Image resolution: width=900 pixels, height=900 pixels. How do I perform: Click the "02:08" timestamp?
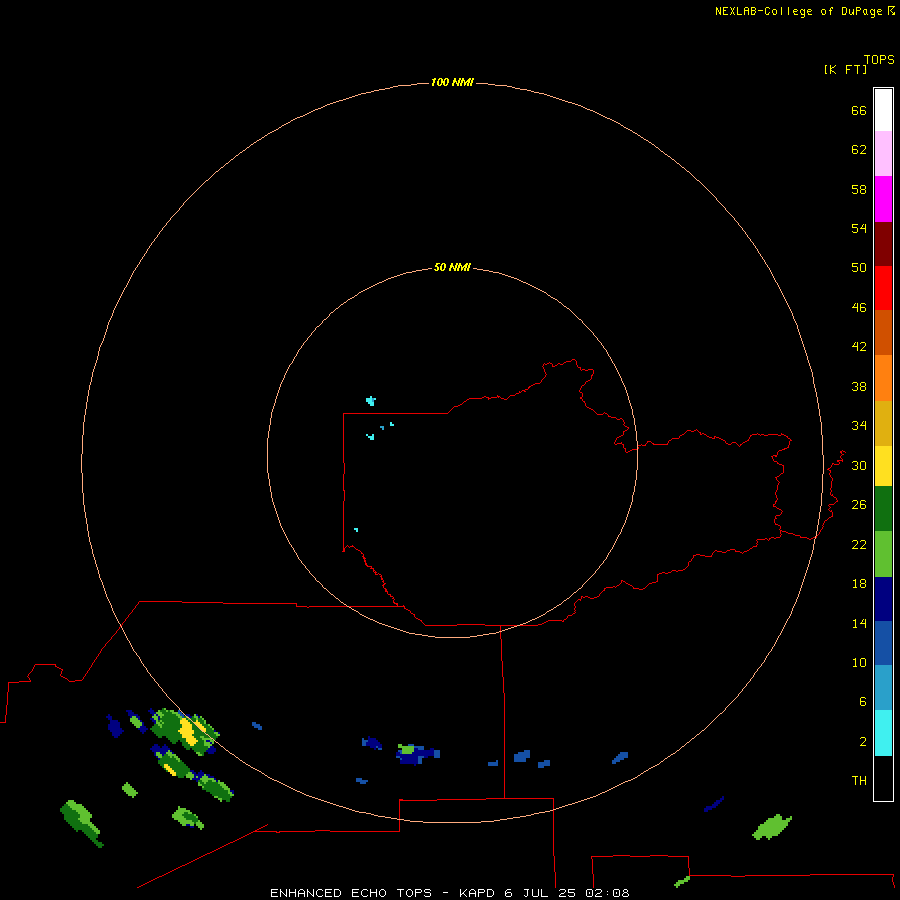pyautogui.click(x=607, y=893)
